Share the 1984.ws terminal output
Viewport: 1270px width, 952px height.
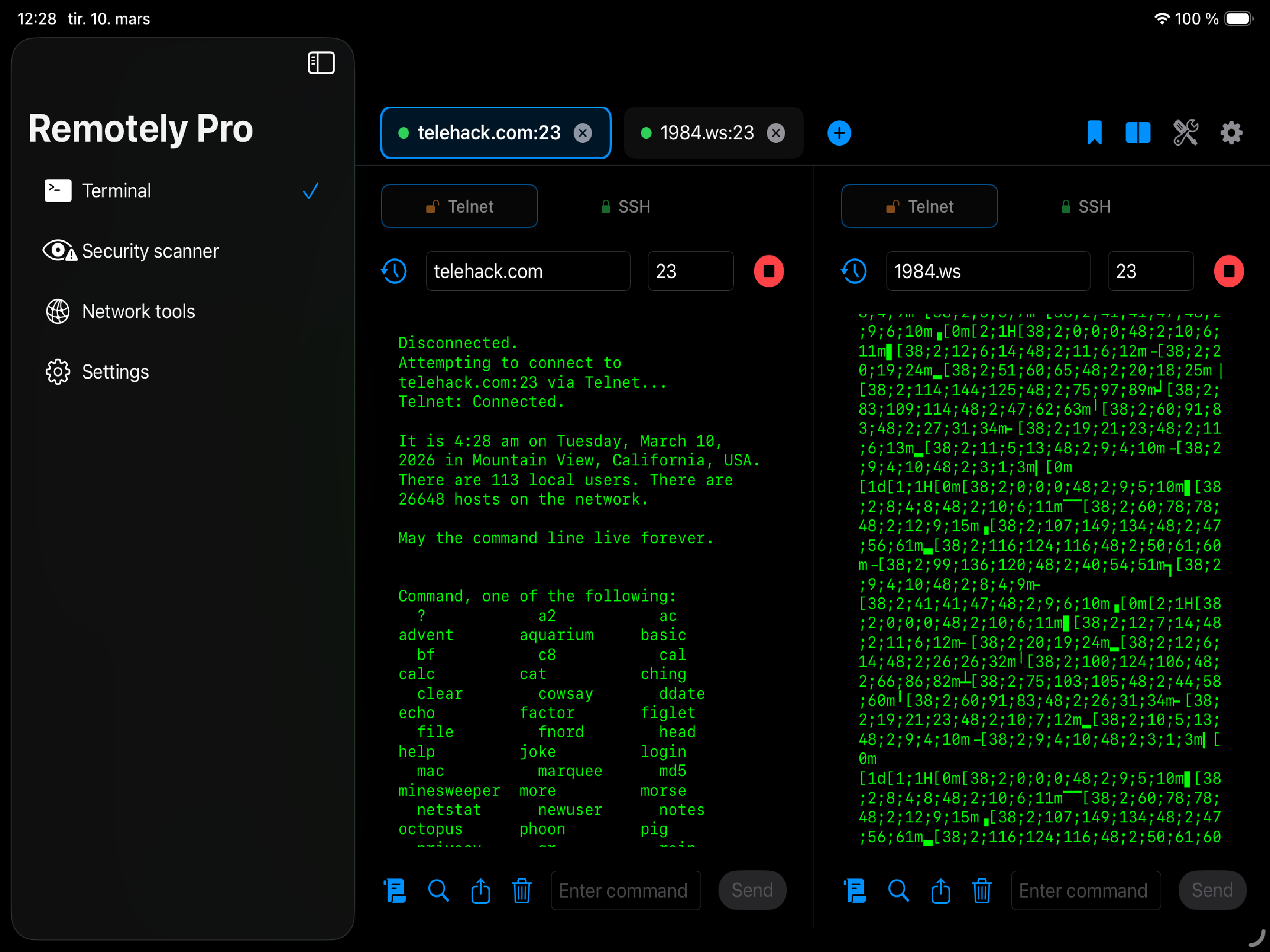click(x=941, y=891)
